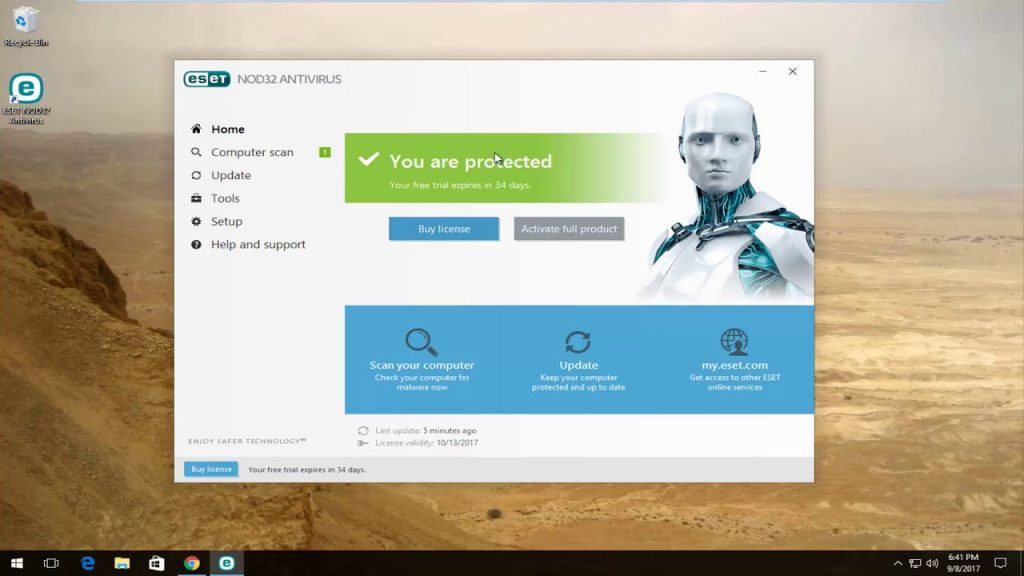Click the Last update refresh icon
This screenshot has width=1024, height=576.
coord(363,430)
